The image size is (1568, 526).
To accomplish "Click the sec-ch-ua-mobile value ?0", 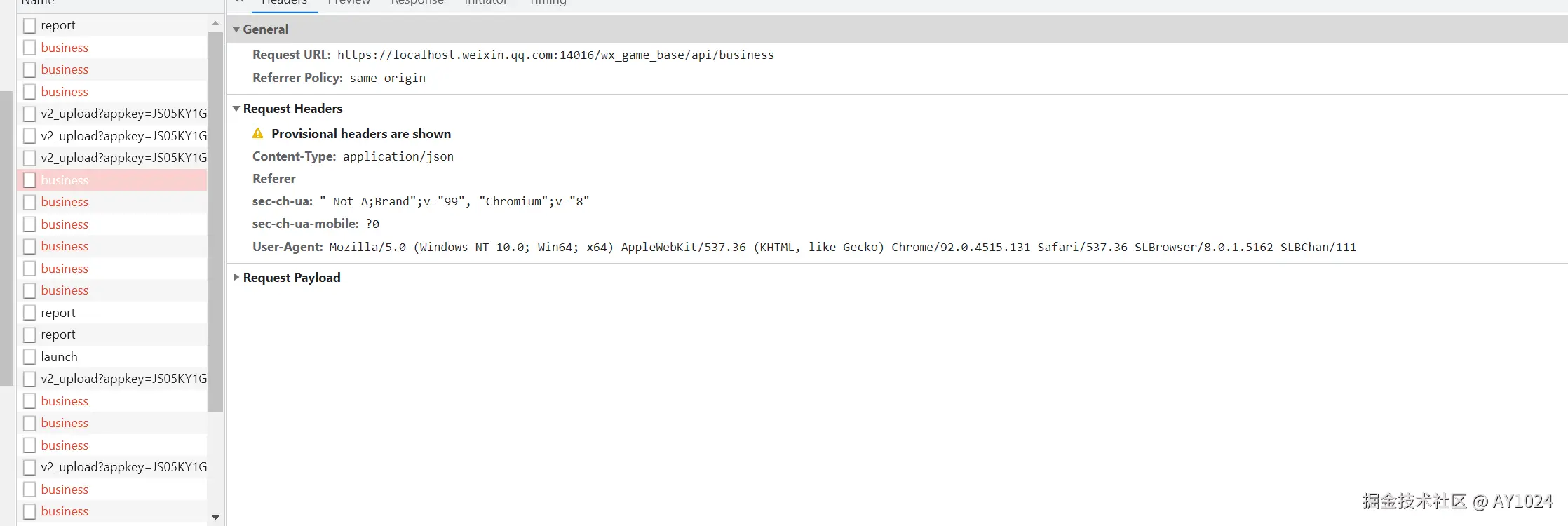I will click(372, 224).
